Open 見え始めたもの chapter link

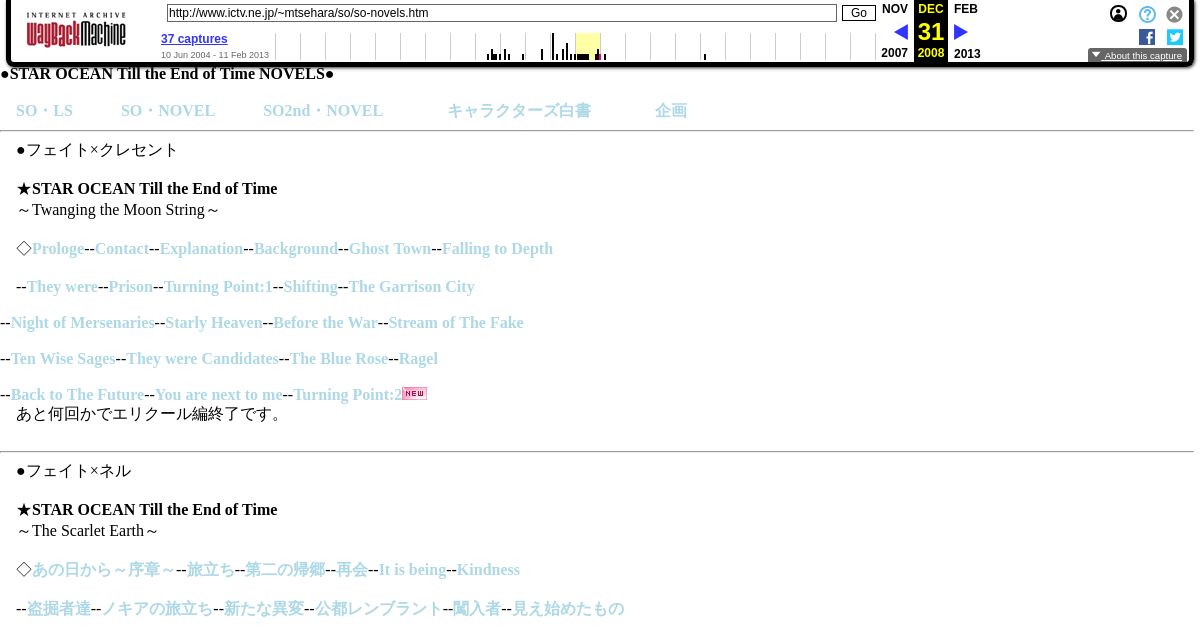click(x=568, y=609)
